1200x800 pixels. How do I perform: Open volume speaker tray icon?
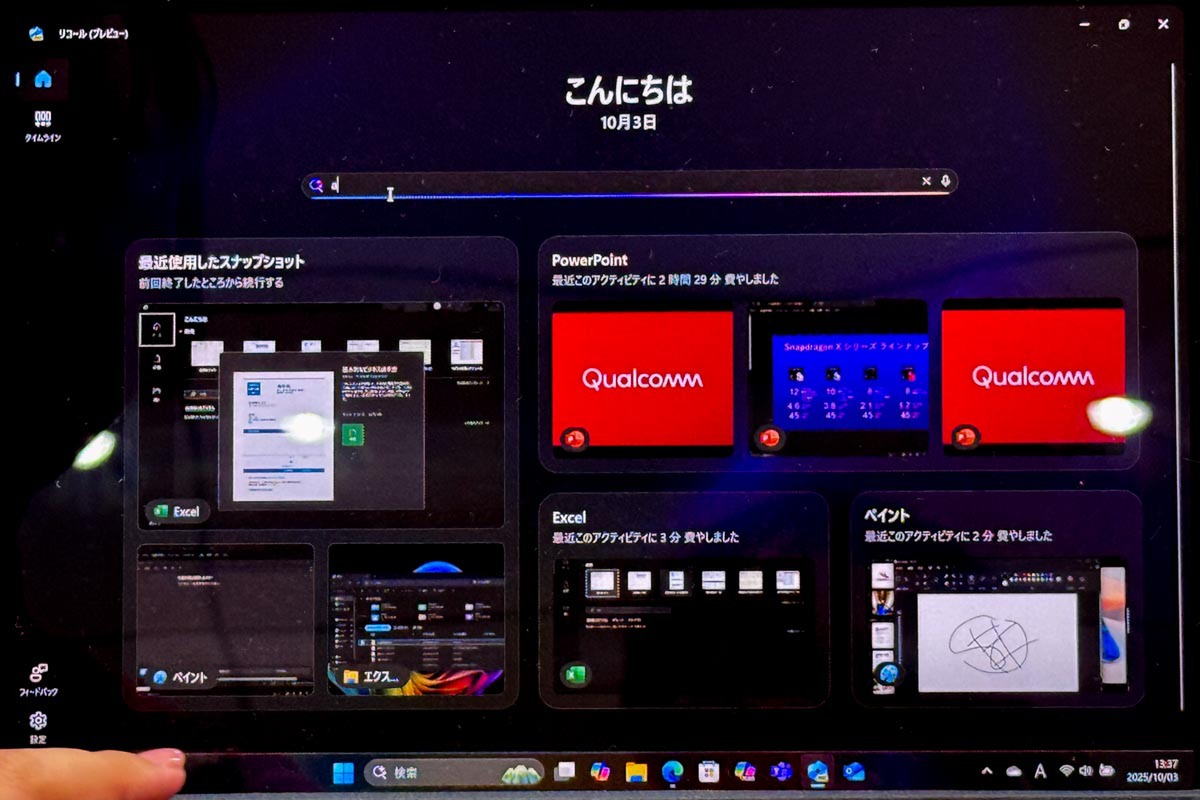click(x=1086, y=771)
